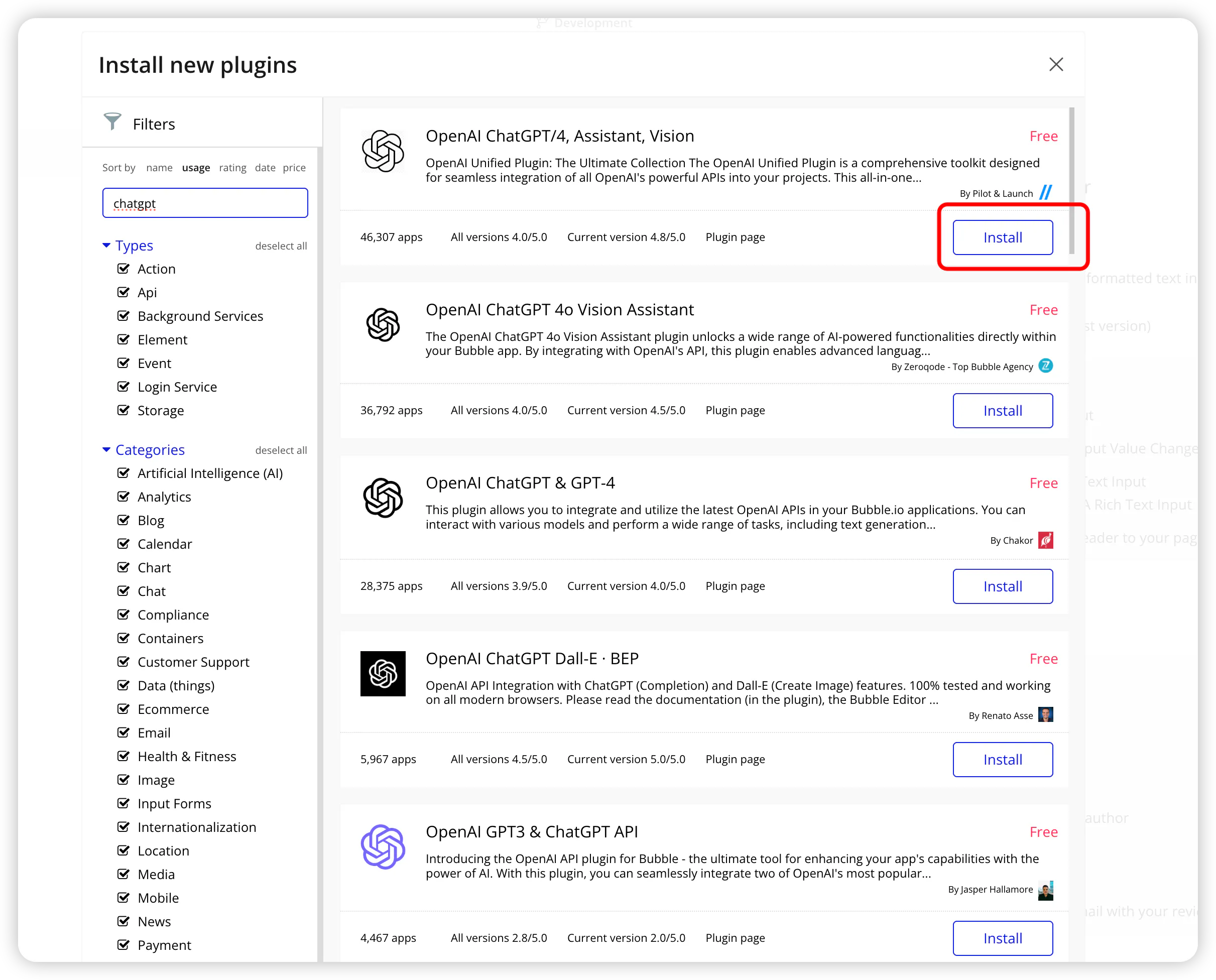This screenshot has height=980, width=1216.
Task: Uncheck the Action type filter
Action: coord(123,268)
